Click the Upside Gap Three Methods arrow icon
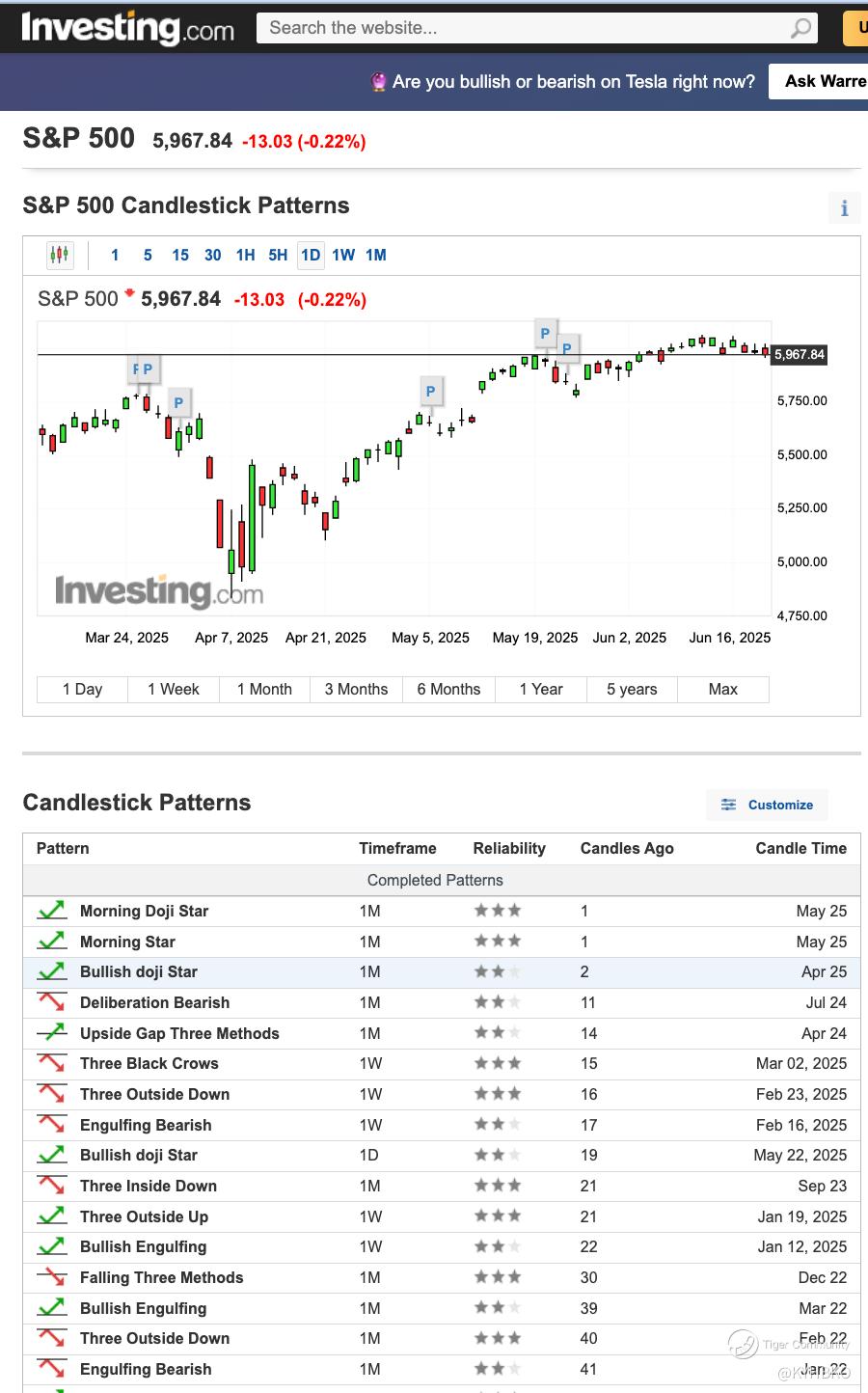Viewport: 868px width, 1393px height. (x=52, y=1033)
